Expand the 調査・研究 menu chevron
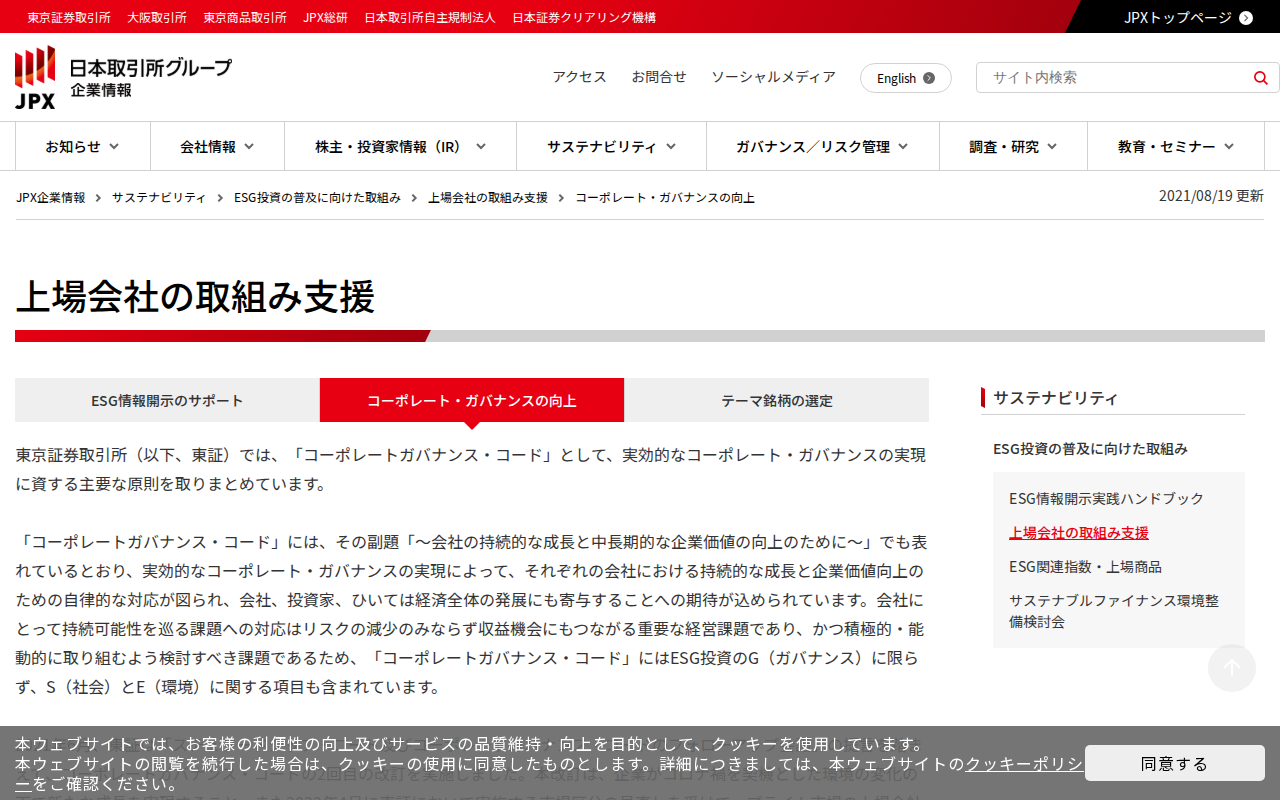This screenshot has height=800, width=1280. [1052, 147]
